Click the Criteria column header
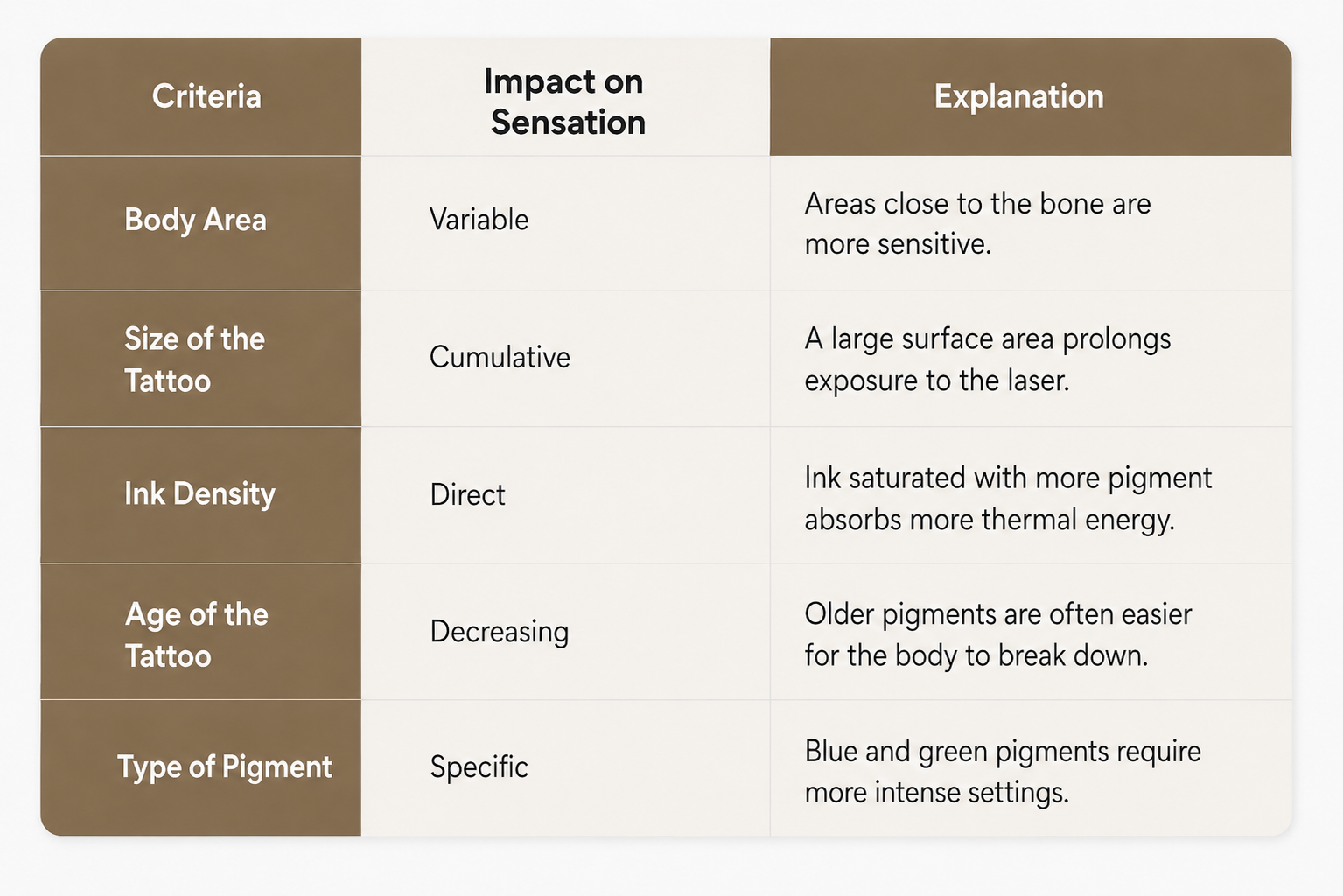The width and height of the screenshot is (1343, 896). 206,96
